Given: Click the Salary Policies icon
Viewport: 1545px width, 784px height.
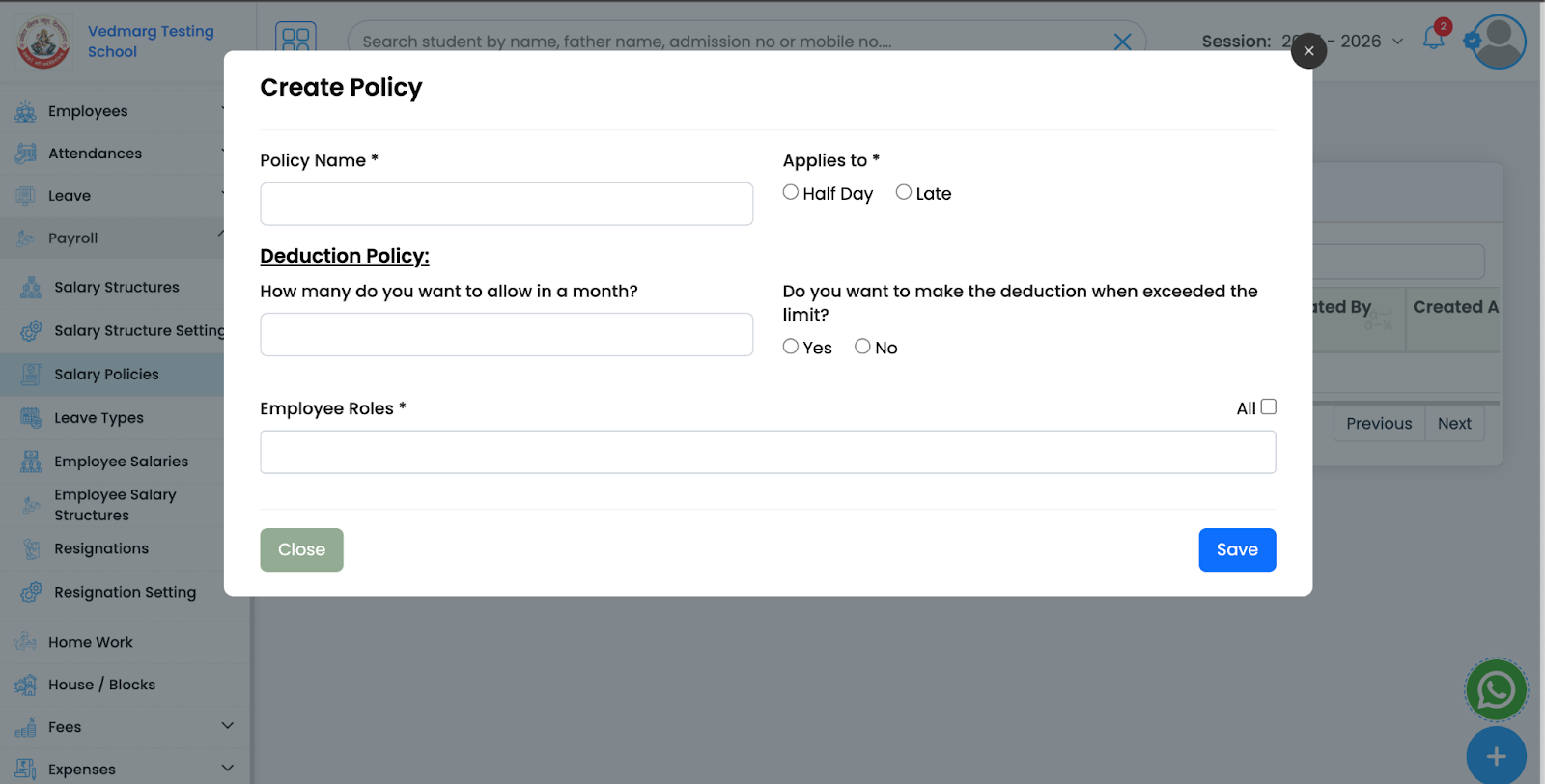Looking at the screenshot, I should 31,375.
